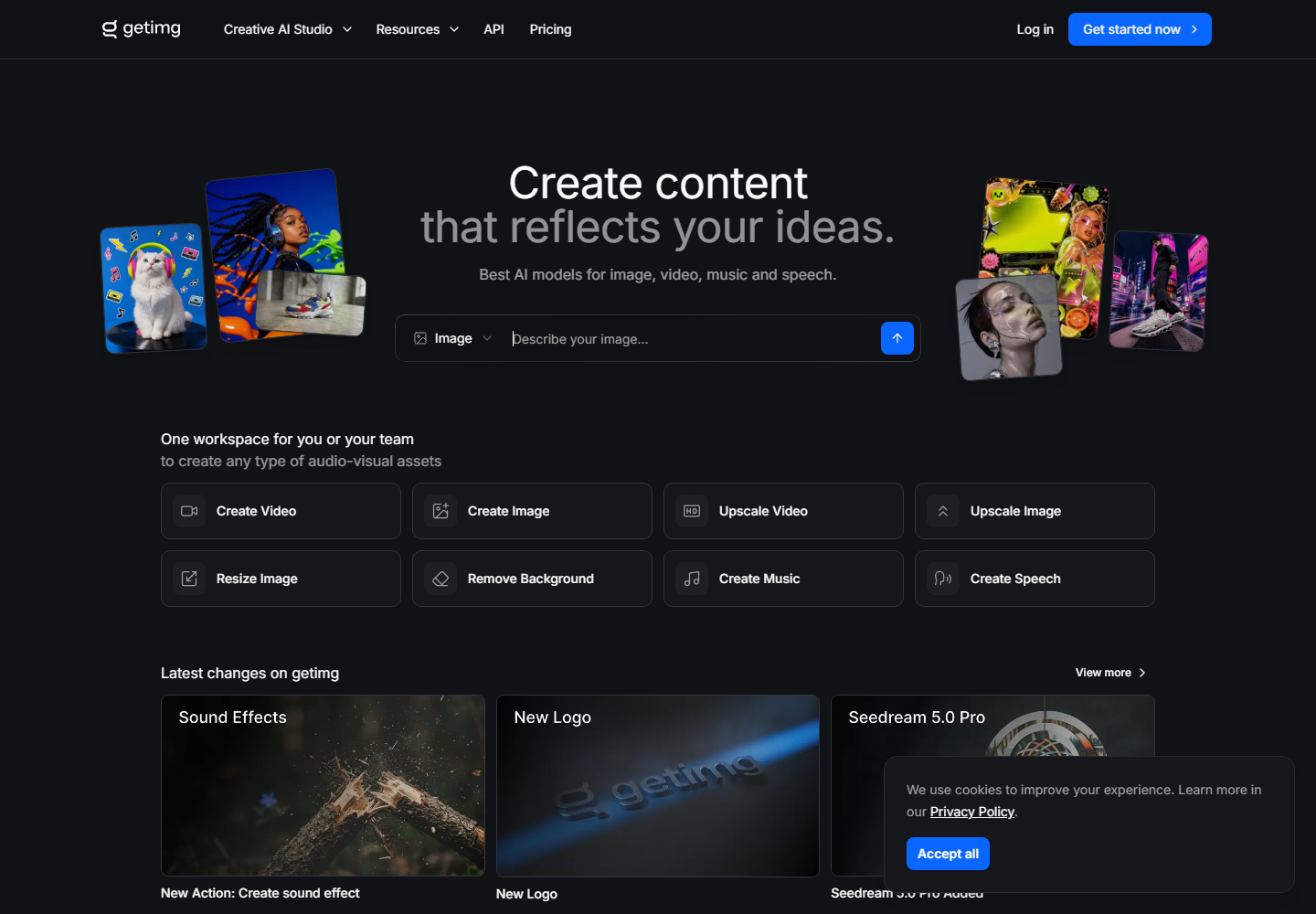Click the Create Speech icon
Viewport: 1316px width, 914px height.
pos(943,579)
